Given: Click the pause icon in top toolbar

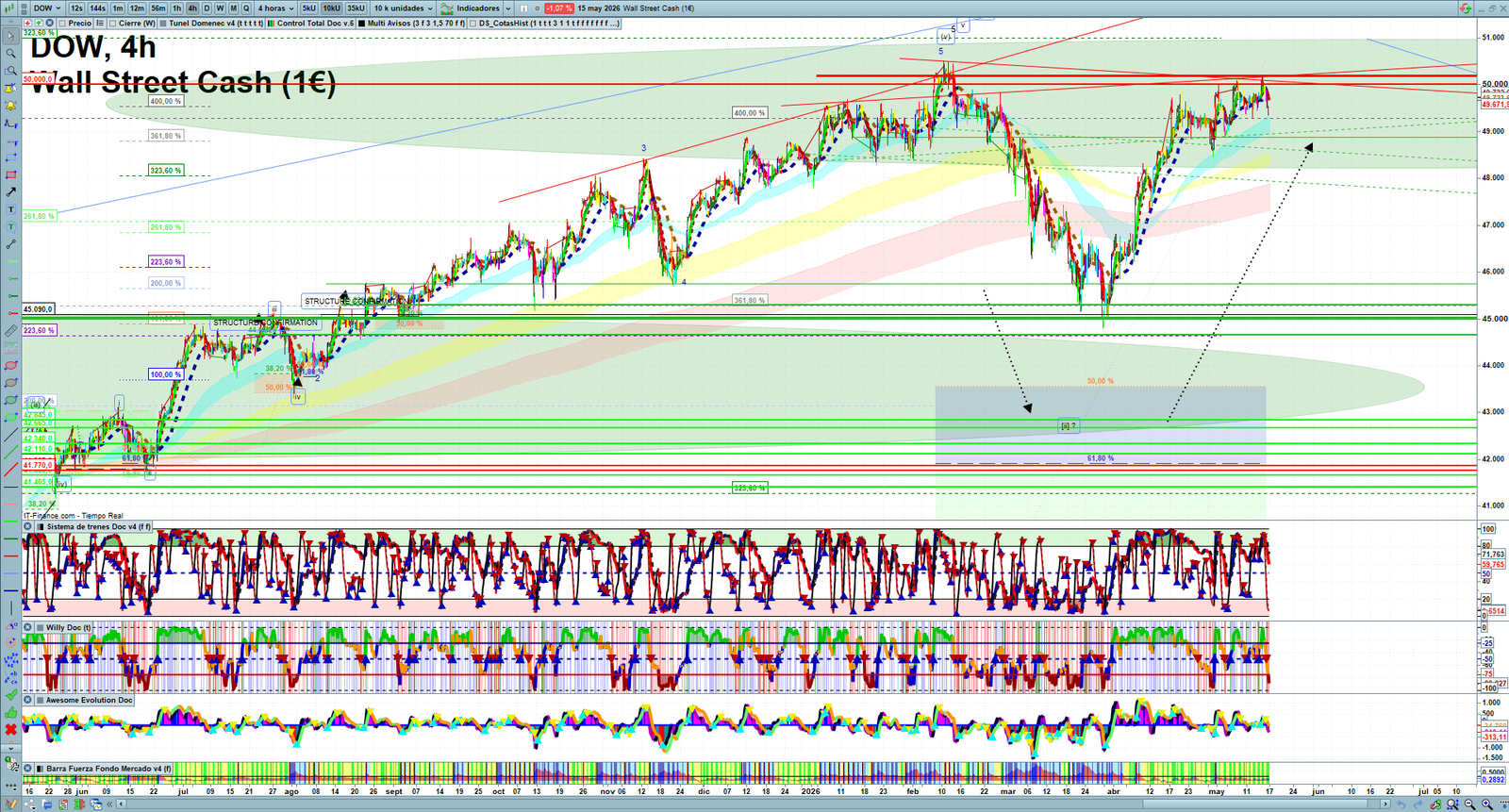Looking at the screenshot, I should coord(523,8).
